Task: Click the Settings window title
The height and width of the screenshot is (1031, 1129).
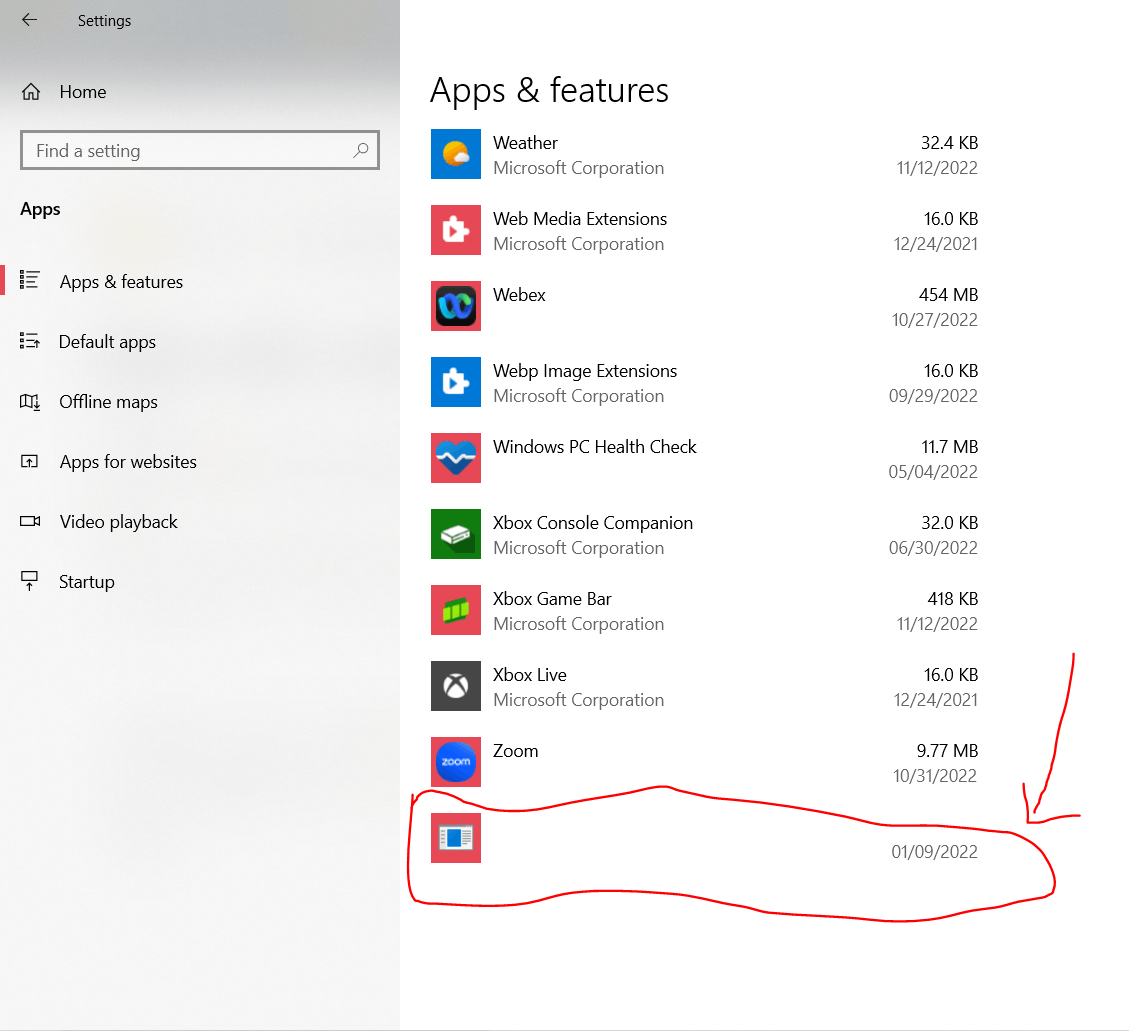Action: [x=104, y=21]
